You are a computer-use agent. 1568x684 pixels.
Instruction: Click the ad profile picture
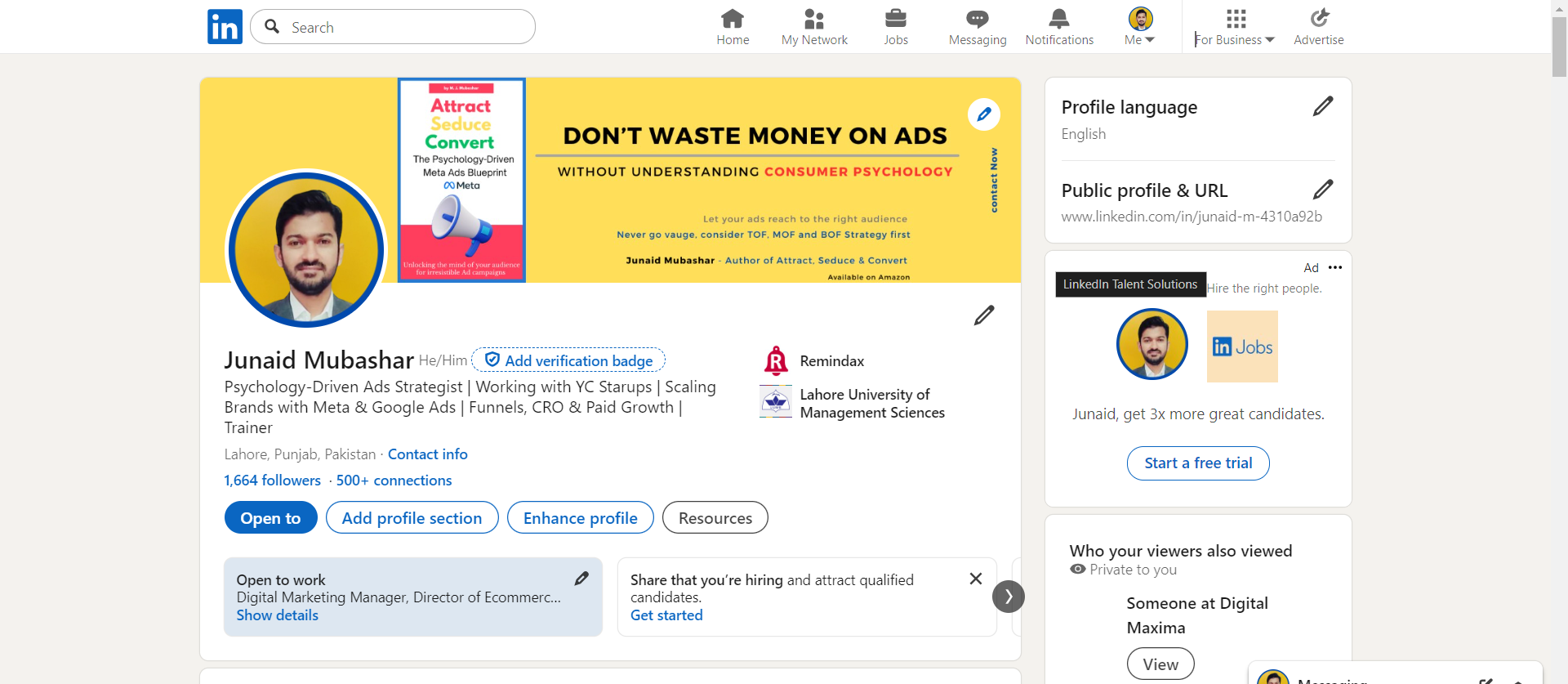coord(1152,344)
